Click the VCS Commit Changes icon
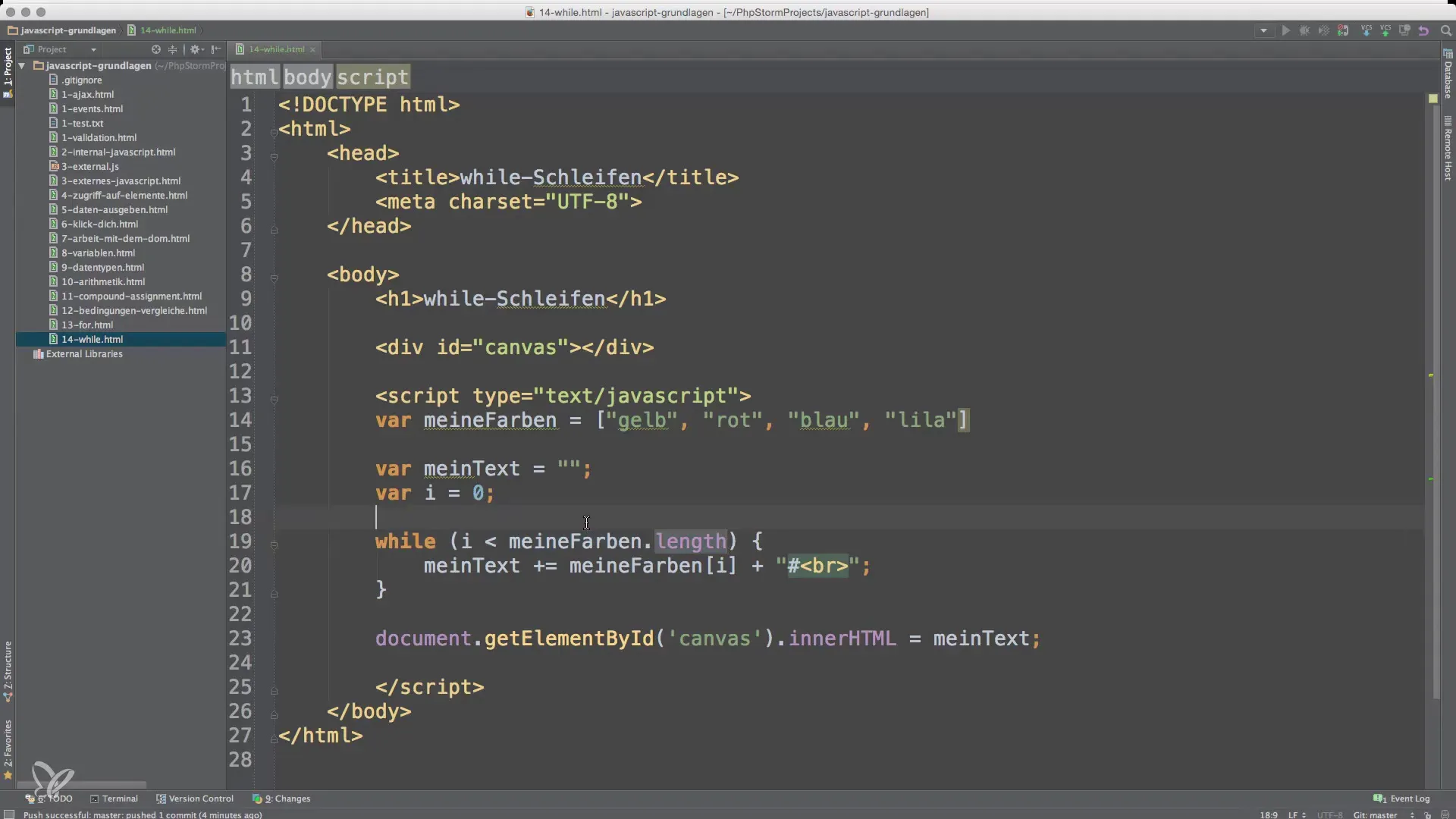 coord(1385,31)
